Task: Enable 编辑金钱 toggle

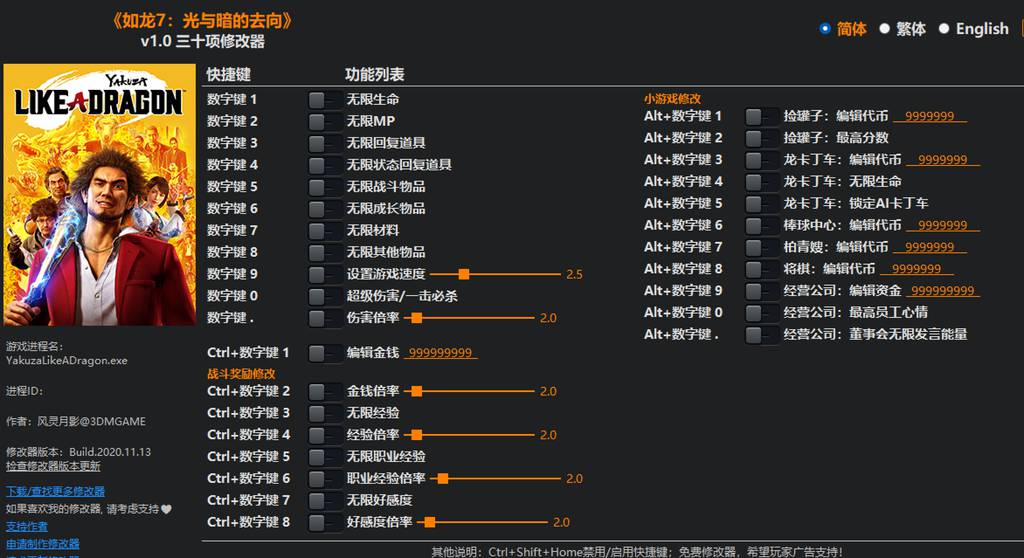Action: [325, 353]
